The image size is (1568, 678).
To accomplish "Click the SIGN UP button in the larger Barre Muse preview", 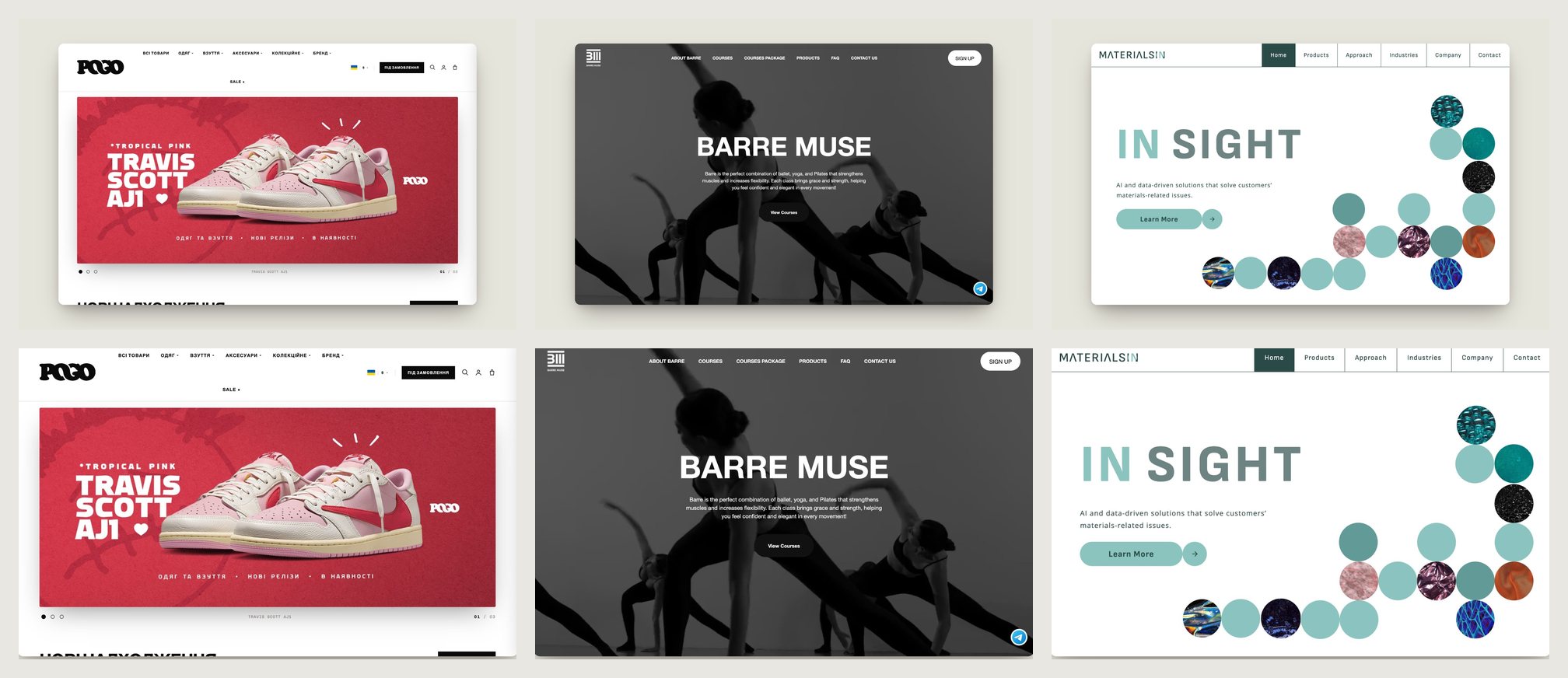I will (1000, 362).
